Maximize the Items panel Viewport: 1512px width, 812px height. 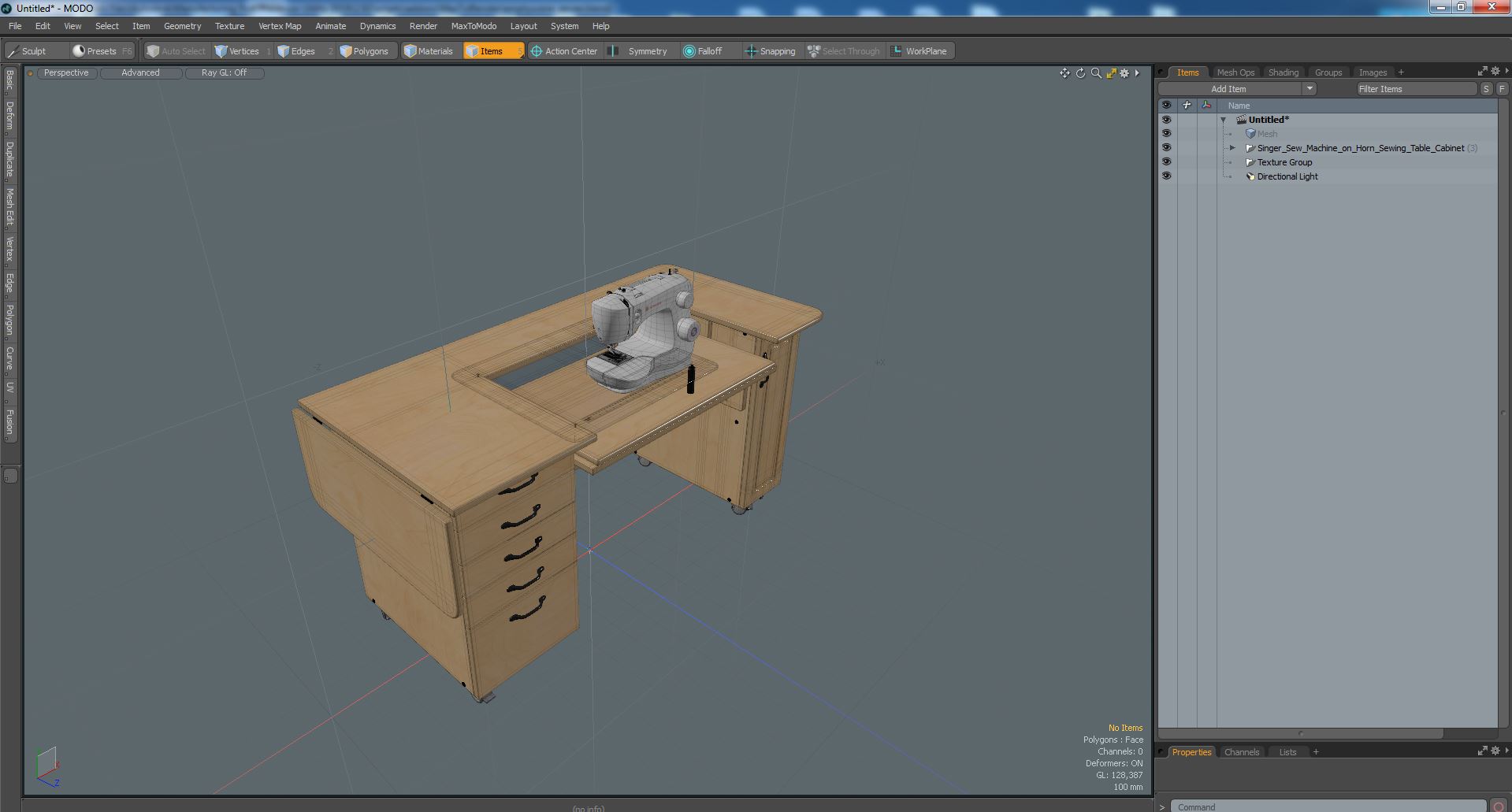(1482, 71)
